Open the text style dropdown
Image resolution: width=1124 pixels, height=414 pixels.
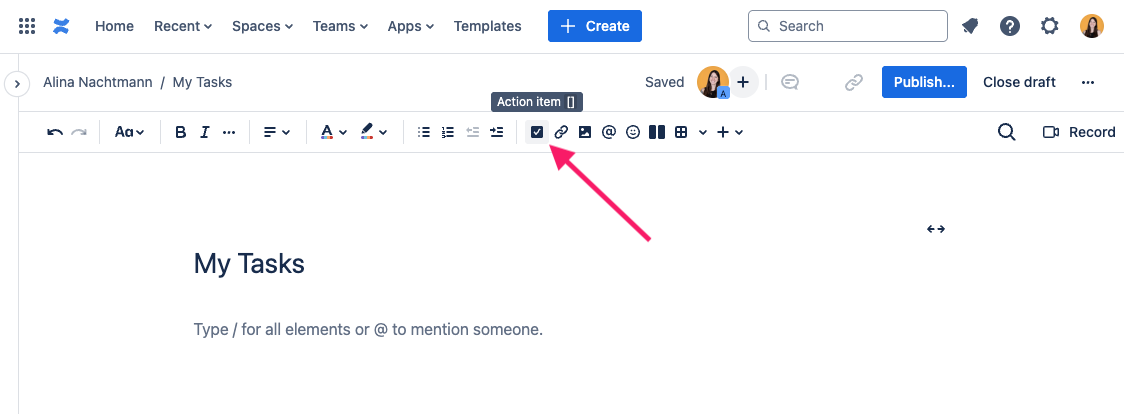(x=130, y=132)
